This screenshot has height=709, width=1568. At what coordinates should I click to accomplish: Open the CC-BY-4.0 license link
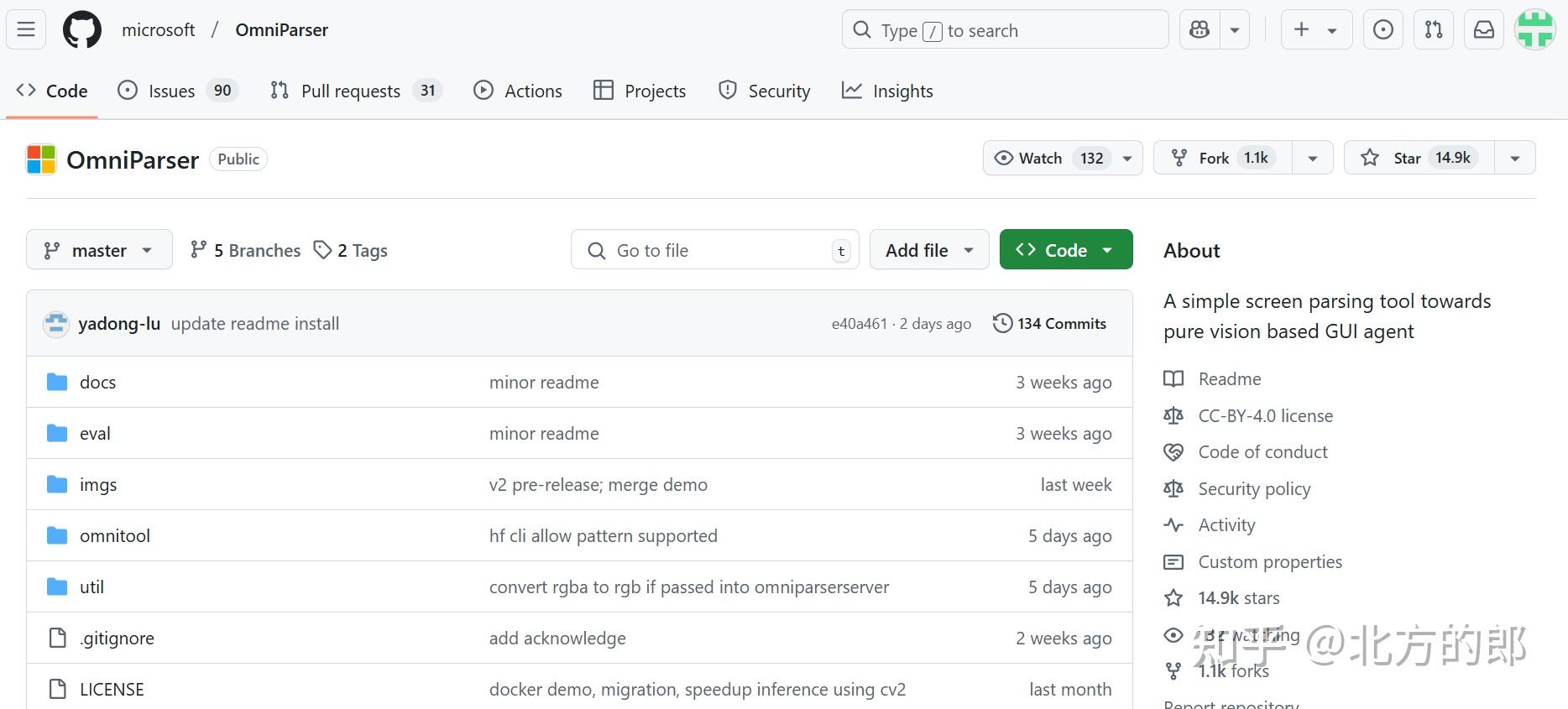[1265, 415]
